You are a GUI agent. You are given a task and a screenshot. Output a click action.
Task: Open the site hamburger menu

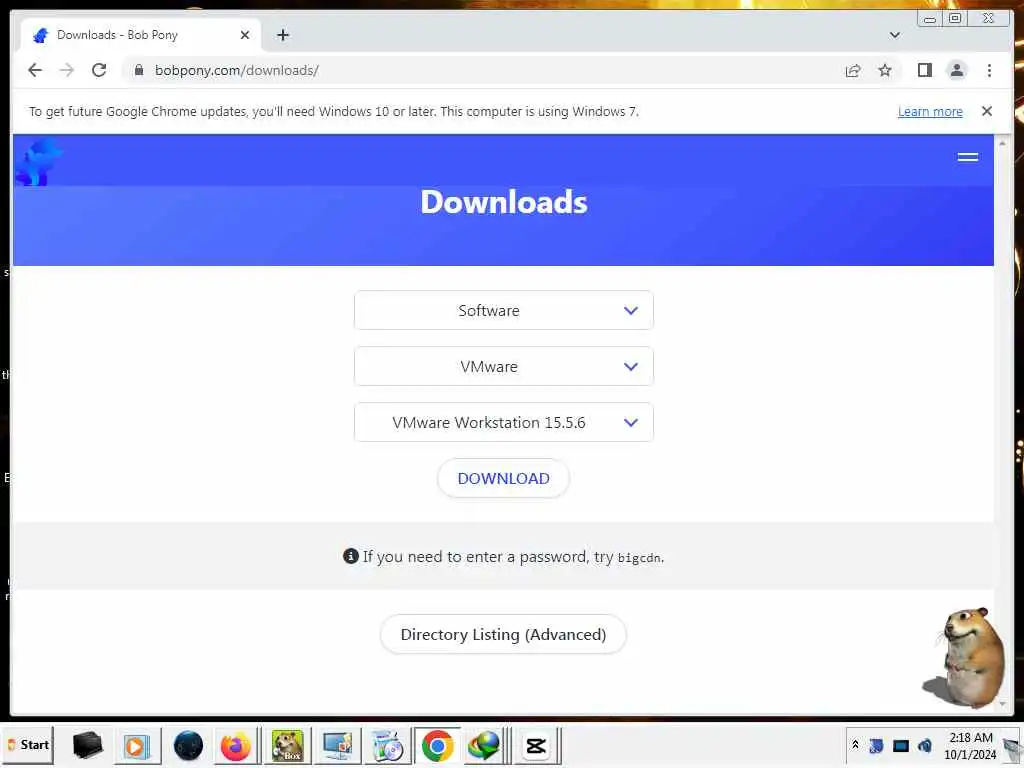point(968,157)
